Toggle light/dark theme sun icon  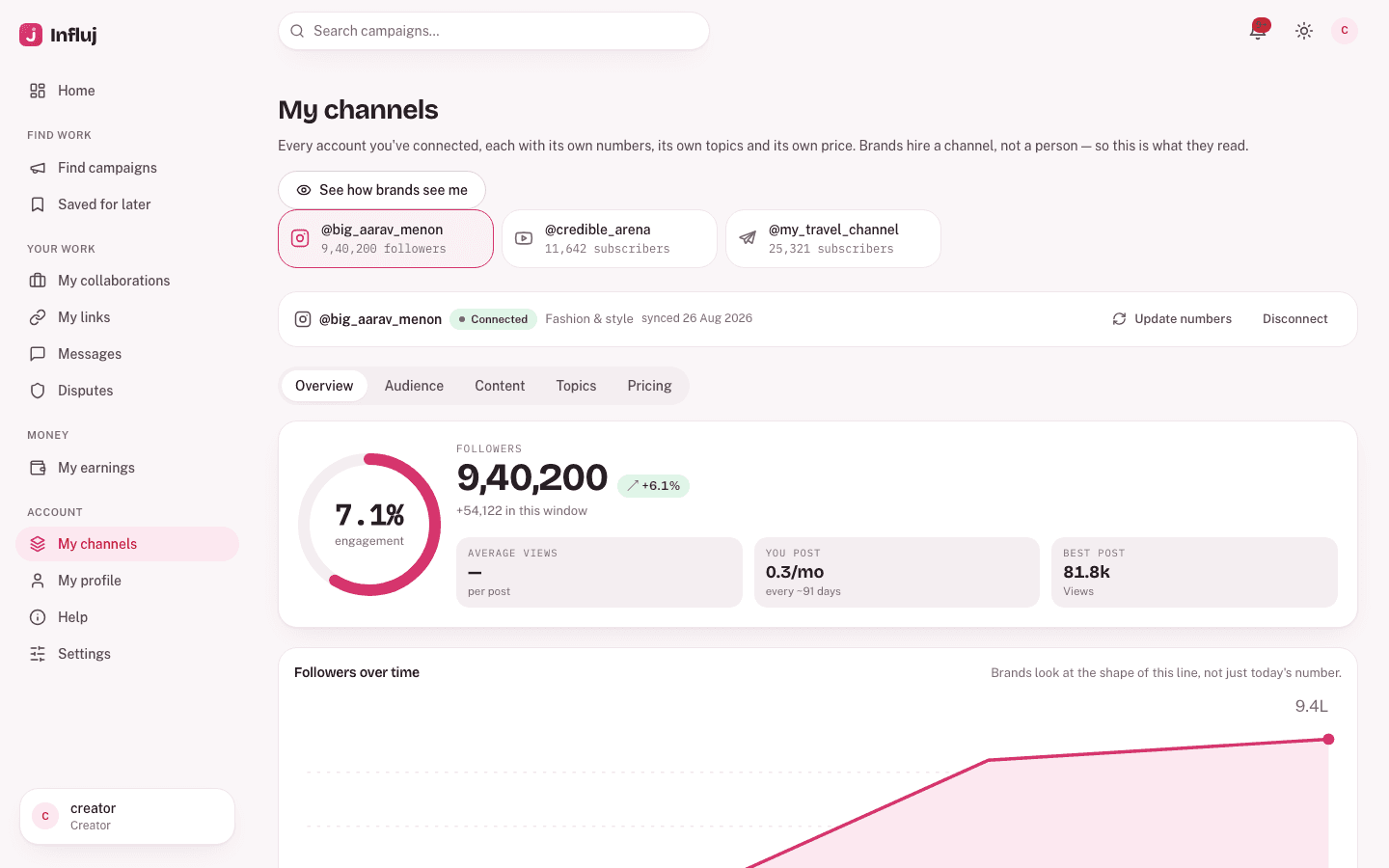tap(1304, 31)
